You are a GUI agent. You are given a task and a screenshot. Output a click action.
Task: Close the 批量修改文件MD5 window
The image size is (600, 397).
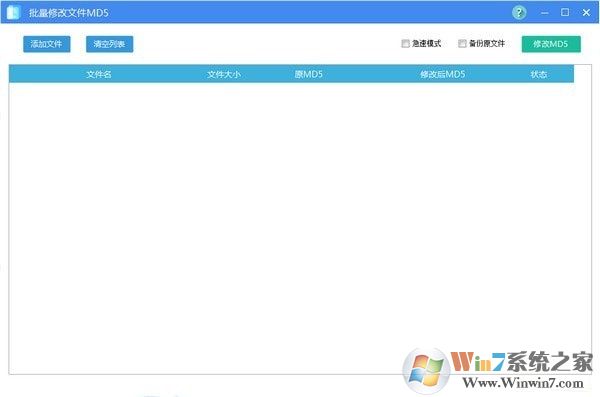(586, 13)
